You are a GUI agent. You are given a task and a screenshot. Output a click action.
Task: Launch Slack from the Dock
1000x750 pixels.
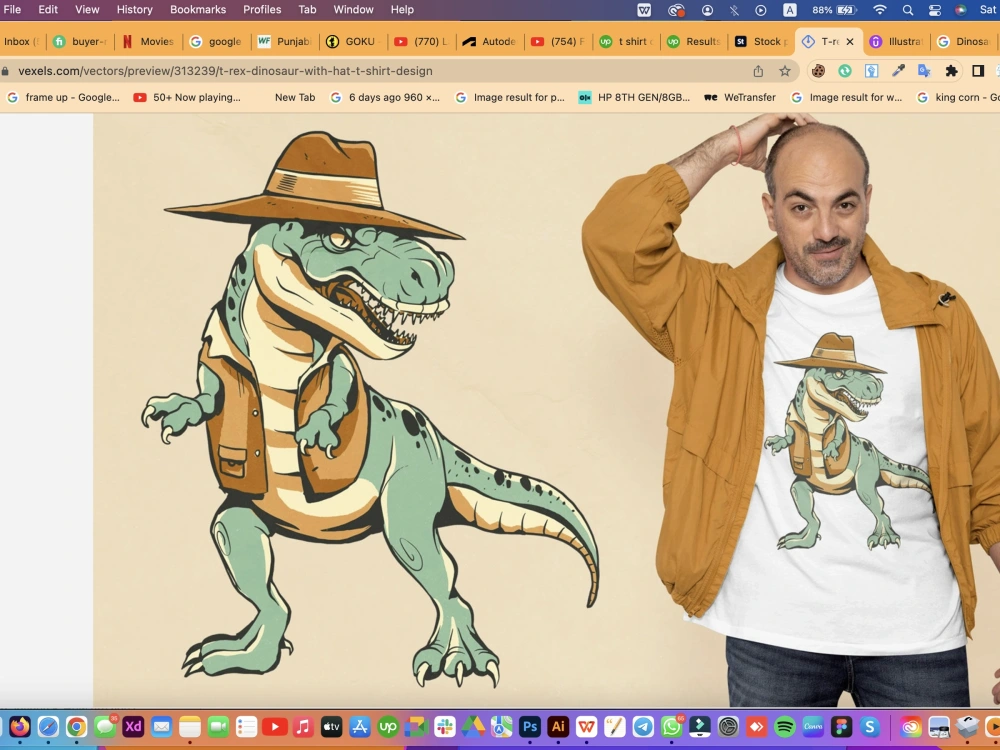[x=445, y=726]
